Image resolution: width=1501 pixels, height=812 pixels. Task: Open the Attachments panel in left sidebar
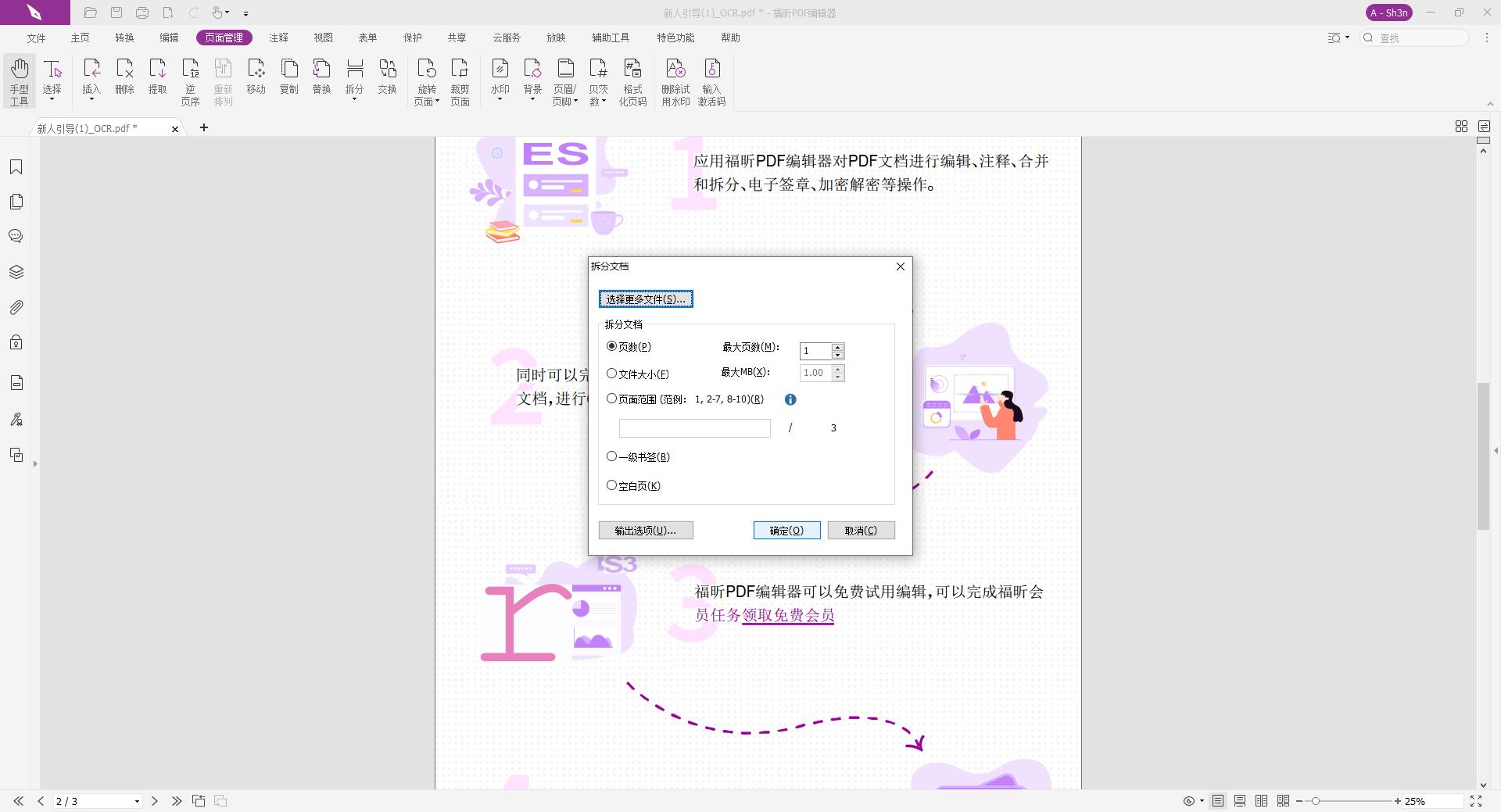point(16,307)
